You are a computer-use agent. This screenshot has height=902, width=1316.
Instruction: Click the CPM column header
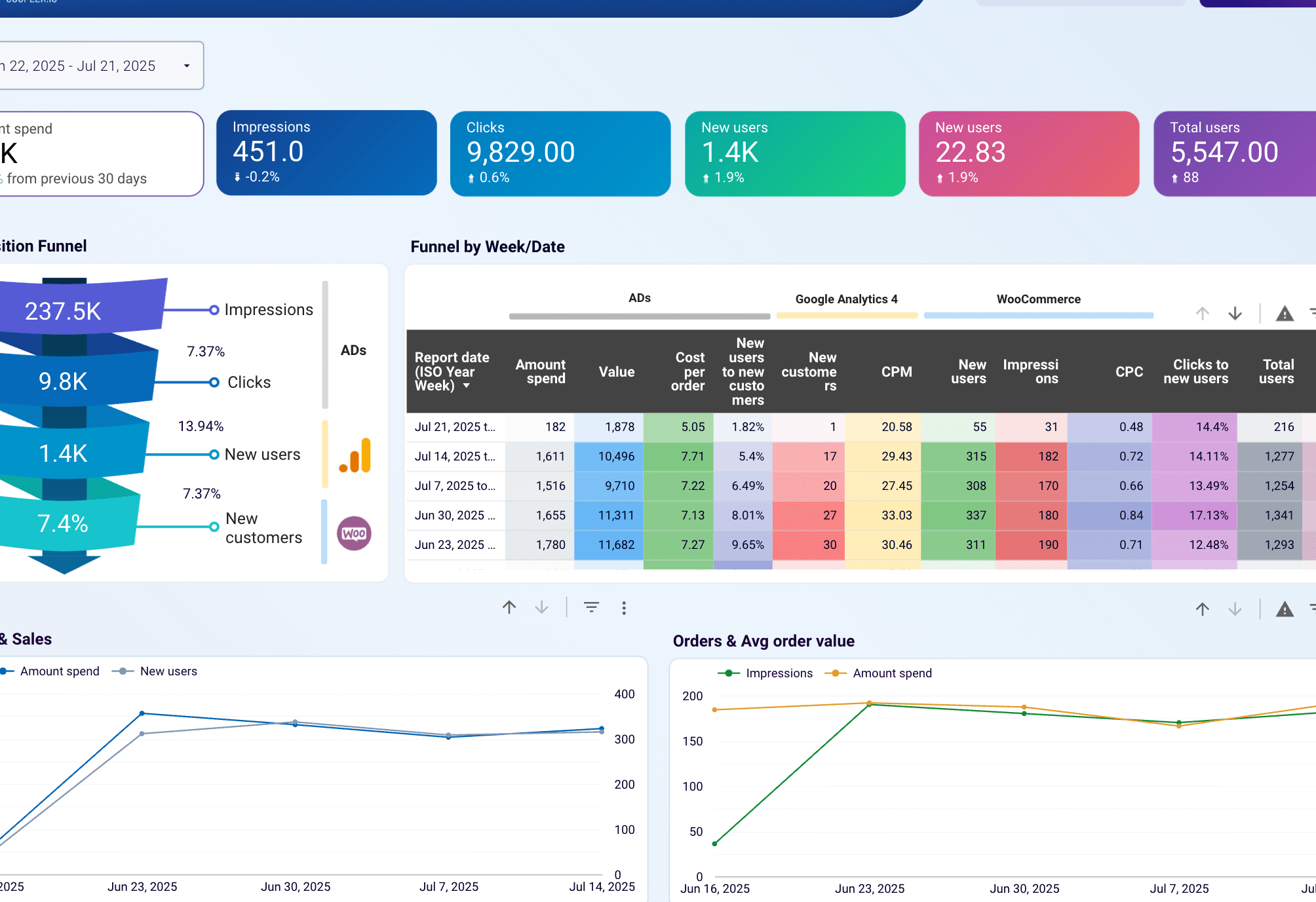pos(897,371)
